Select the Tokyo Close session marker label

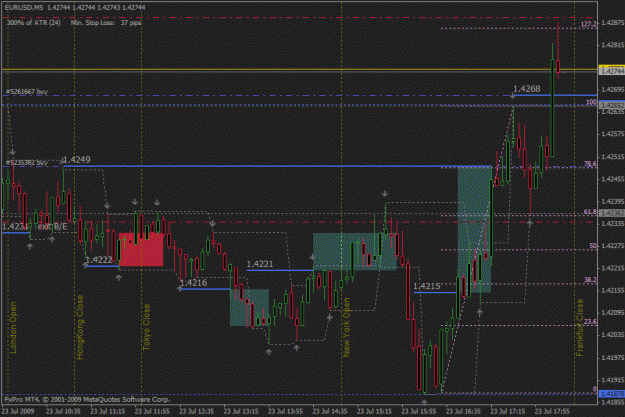[147, 327]
